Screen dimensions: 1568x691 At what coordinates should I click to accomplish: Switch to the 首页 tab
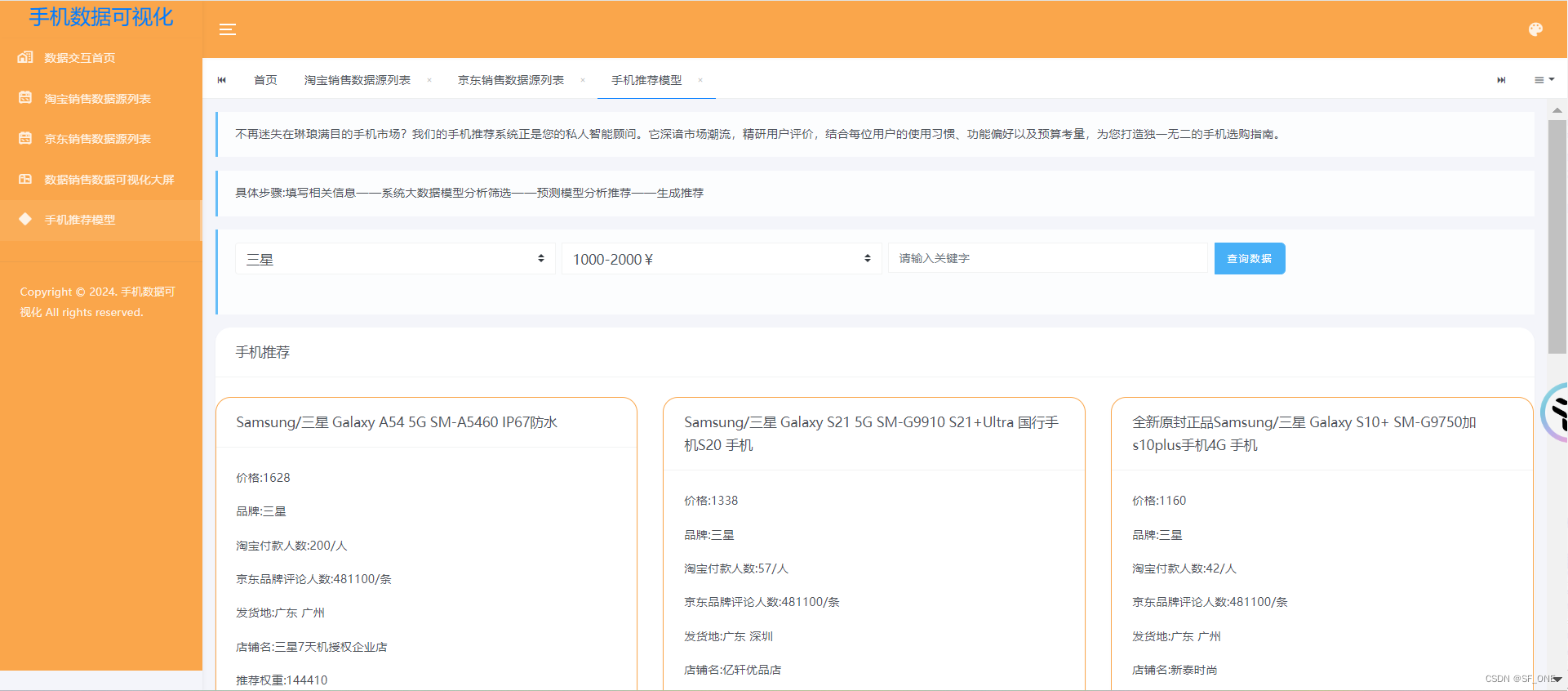(265, 80)
